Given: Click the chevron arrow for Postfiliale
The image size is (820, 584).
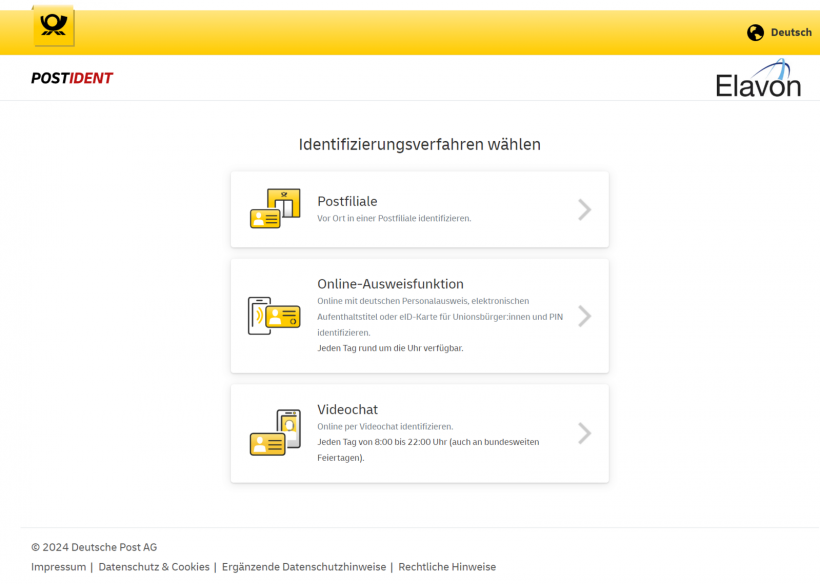Looking at the screenshot, I should (585, 210).
